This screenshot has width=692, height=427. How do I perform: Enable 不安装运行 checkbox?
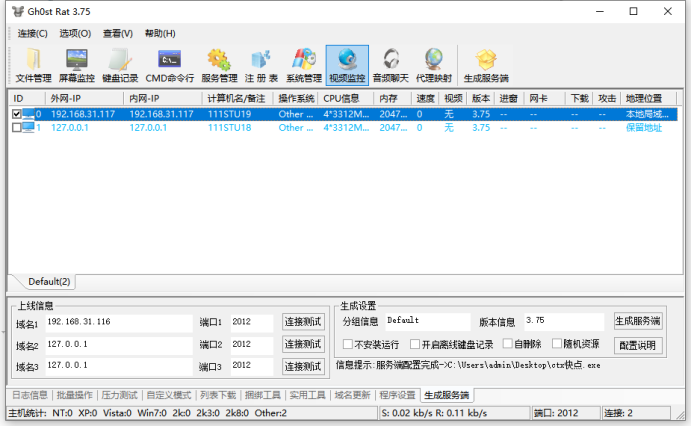(x=348, y=344)
